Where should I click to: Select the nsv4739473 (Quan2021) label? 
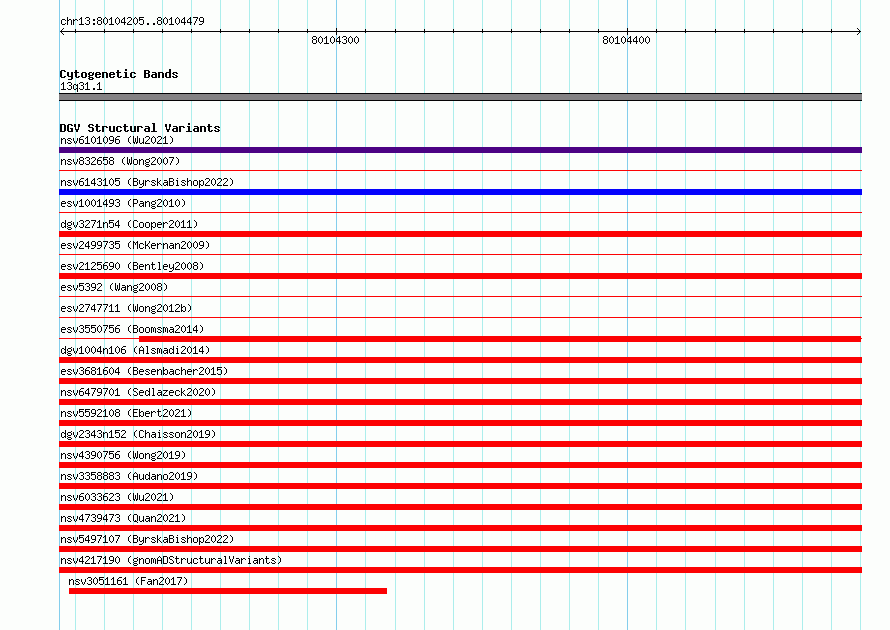click(x=123, y=518)
